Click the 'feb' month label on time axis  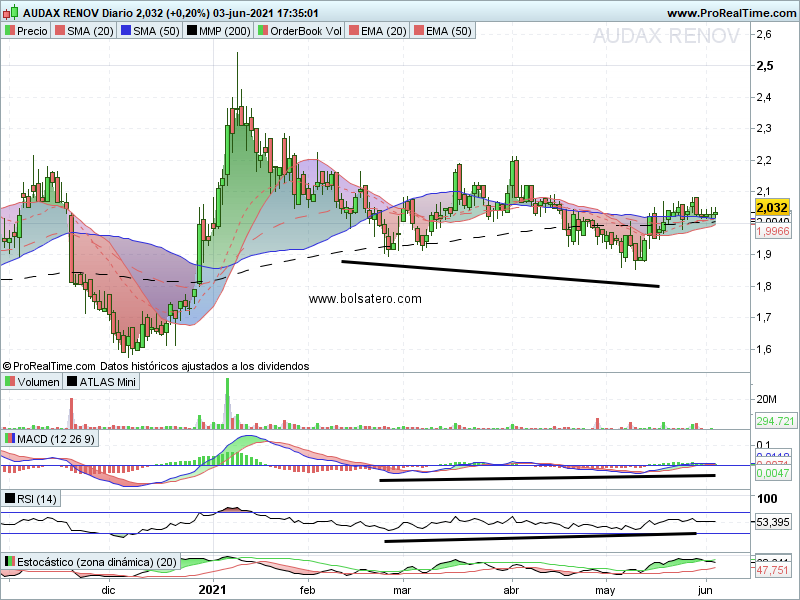(307, 590)
